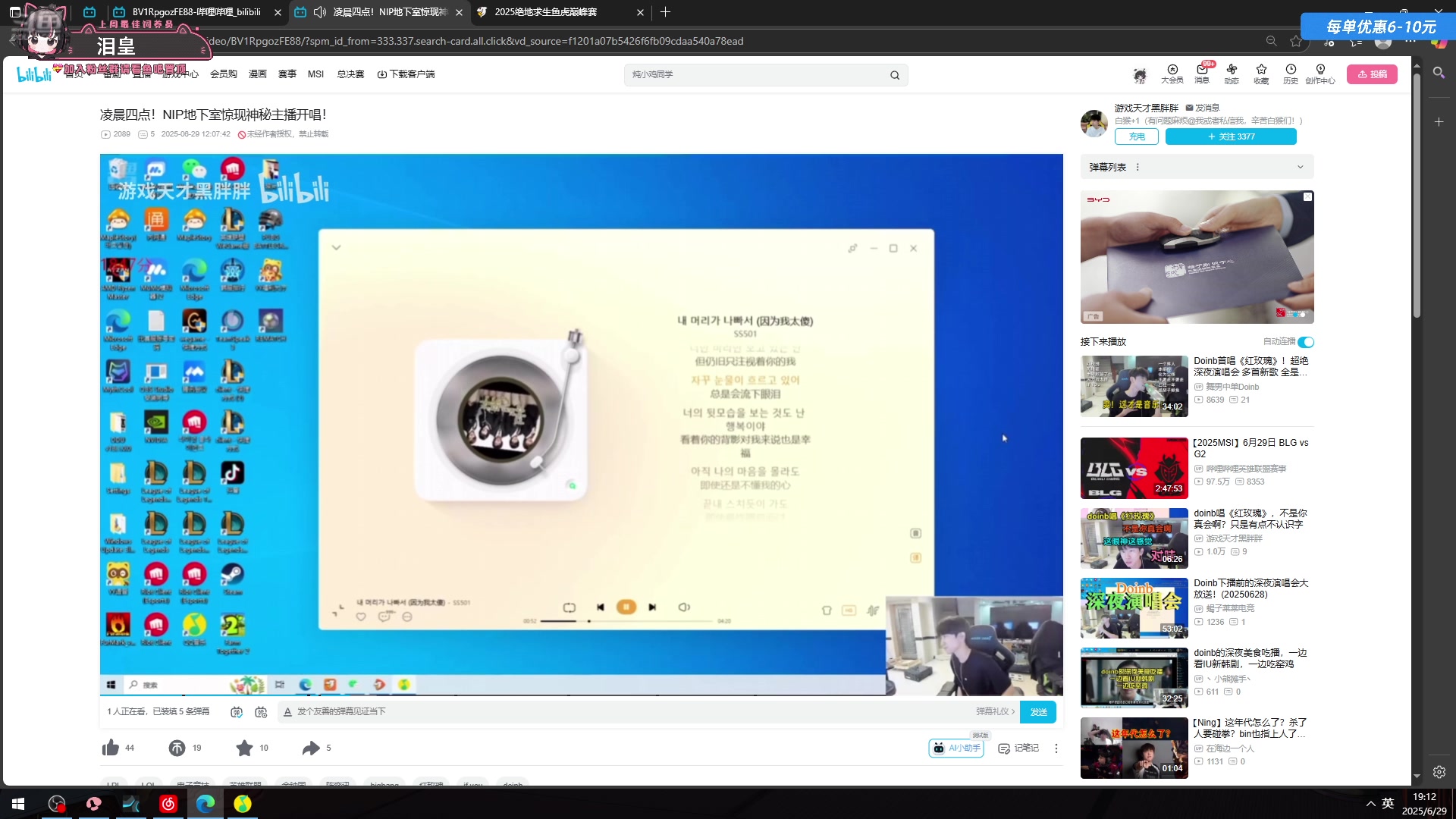Expand 弹幕礼仪 arrow link
The image size is (1456, 819).
[995, 711]
